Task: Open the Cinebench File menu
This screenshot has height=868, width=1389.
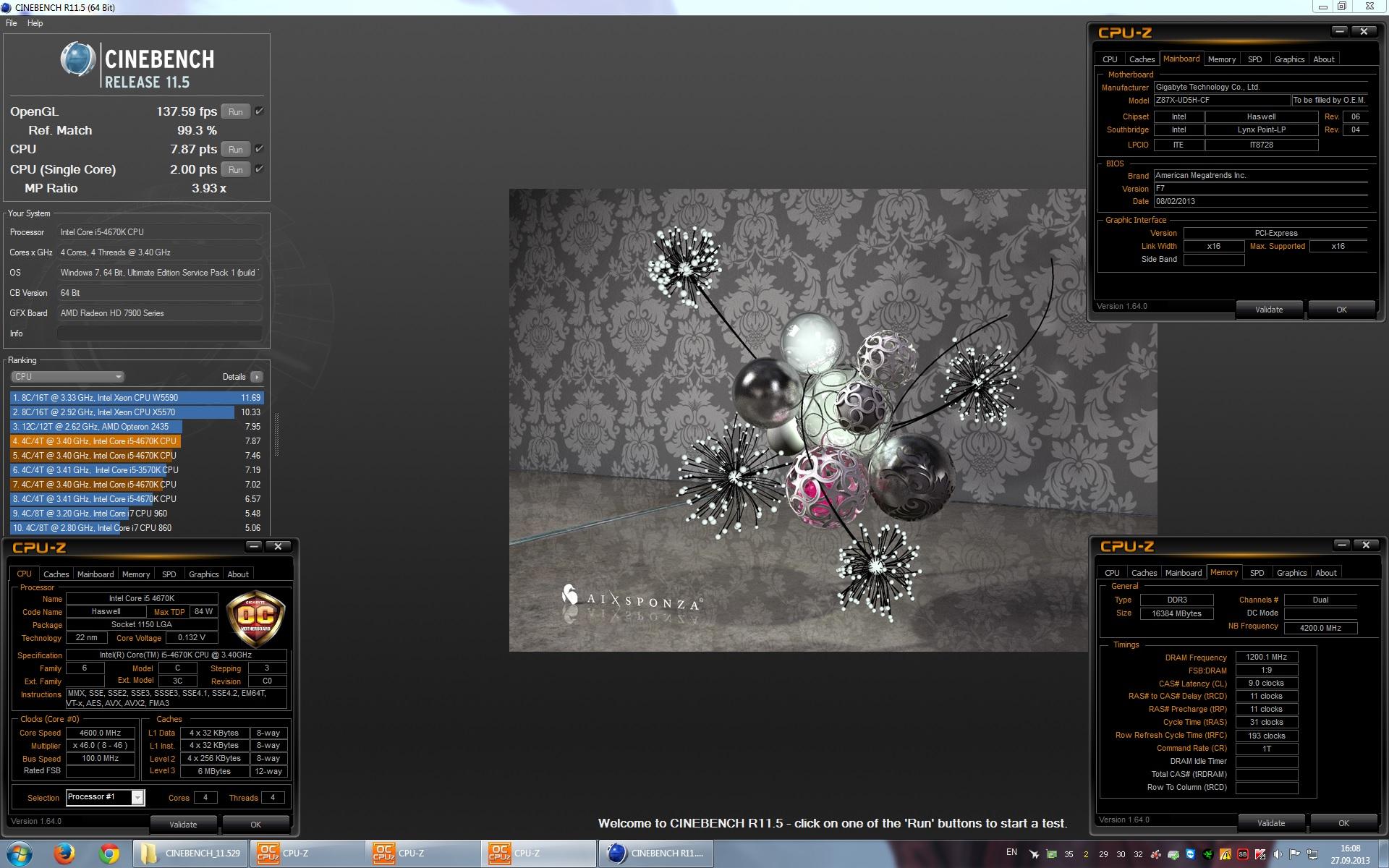Action: (12, 23)
